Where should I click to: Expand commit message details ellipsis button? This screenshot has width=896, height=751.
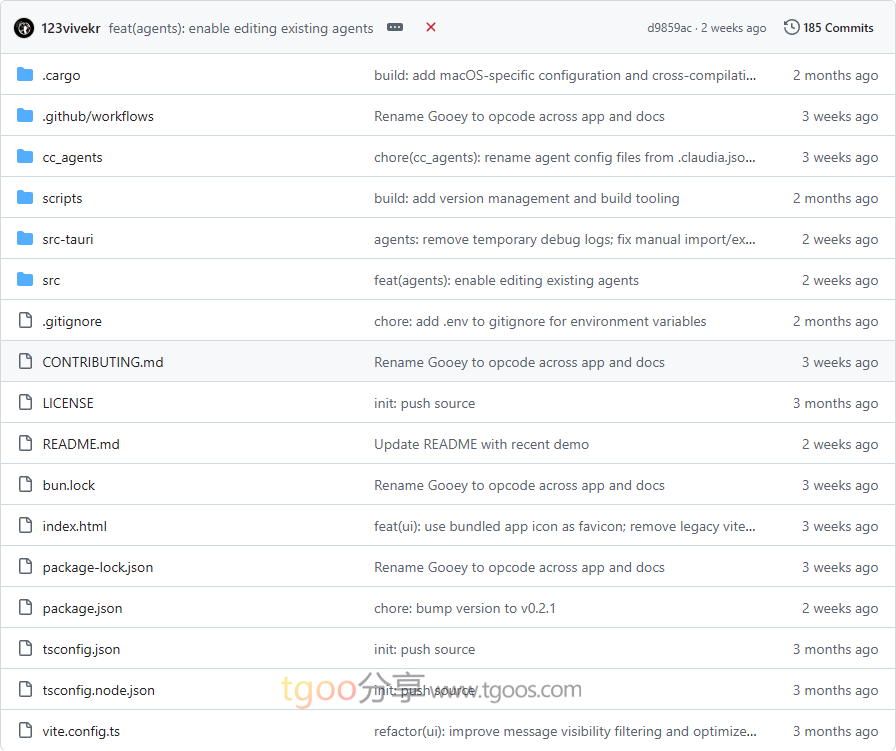pyautogui.click(x=395, y=28)
